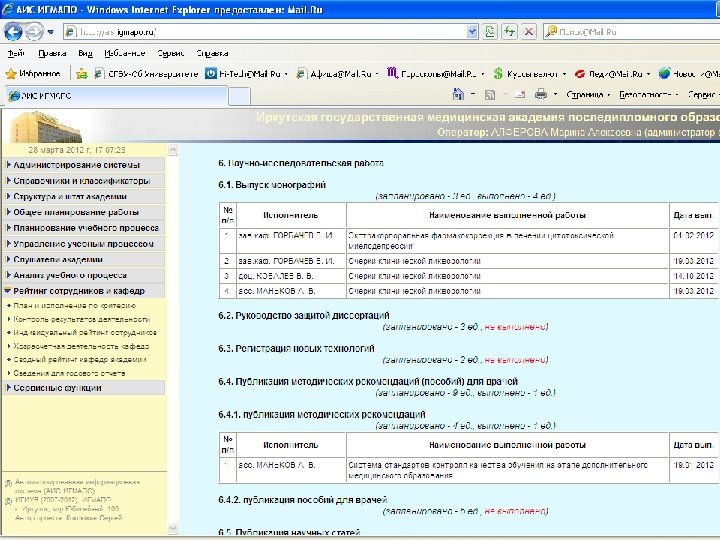Select the АИС ИГМАПО browser tab
Screen dimensions: 720x540
pos(116,96)
